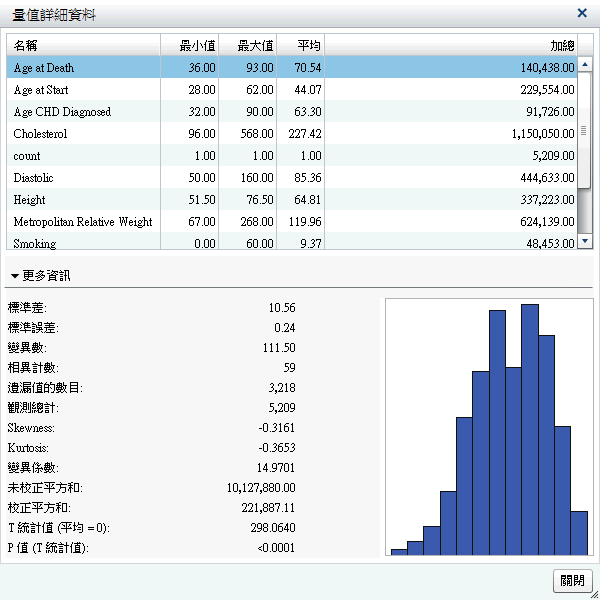Close the 量值詳細資料 dialog with X
The height and width of the screenshot is (600, 600).
tap(582, 13)
